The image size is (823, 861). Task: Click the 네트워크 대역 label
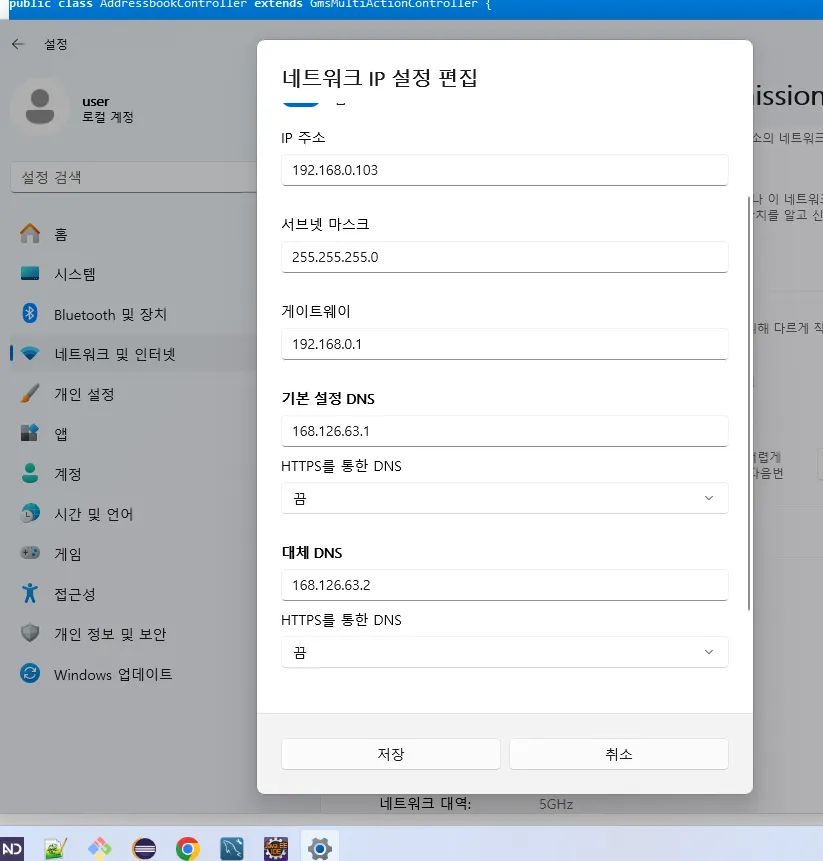click(x=425, y=803)
